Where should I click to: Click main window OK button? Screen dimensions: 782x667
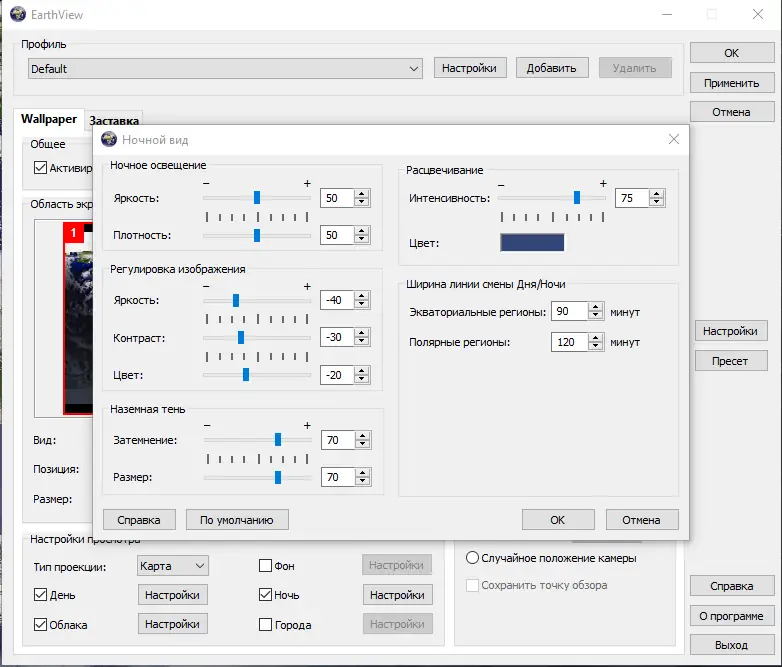click(x=732, y=53)
